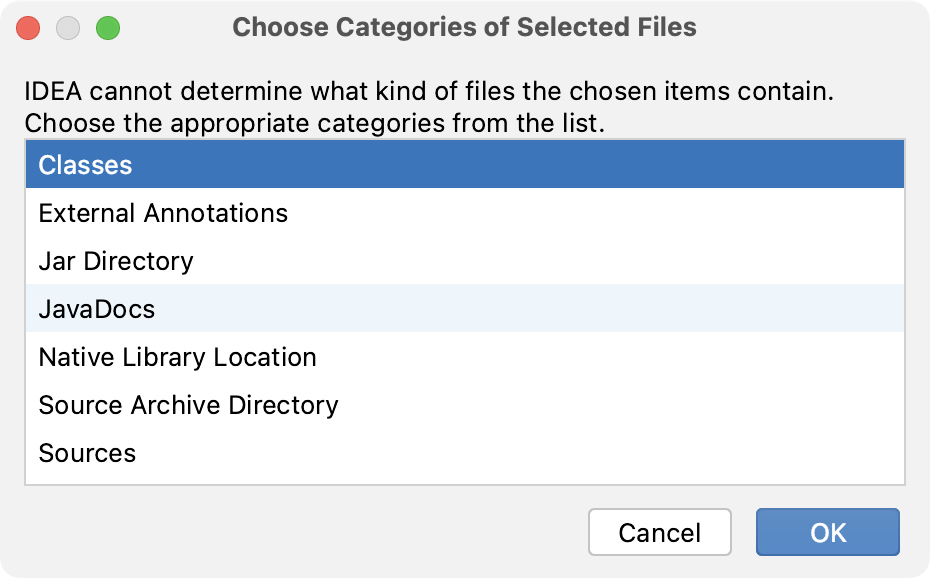The width and height of the screenshot is (930, 578).
Task: Click the word Location in Native Library Location
Action: pyautogui.click(x=265, y=357)
